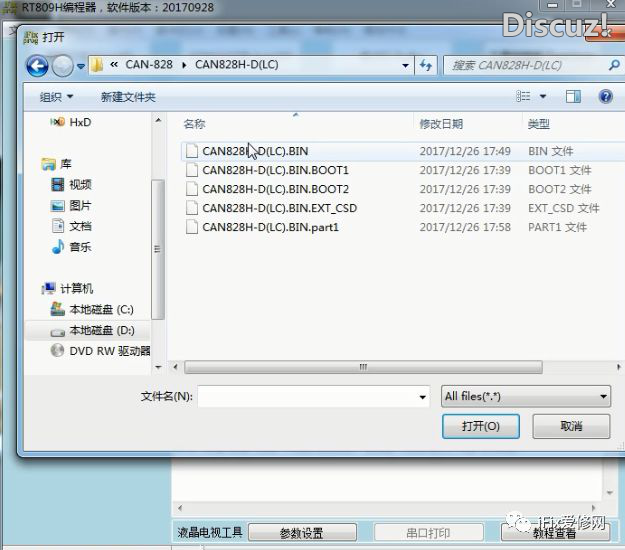This screenshot has height=550, width=625.
Task: Click the navigation pane scroll up arrow
Action: pyautogui.click(x=158, y=120)
